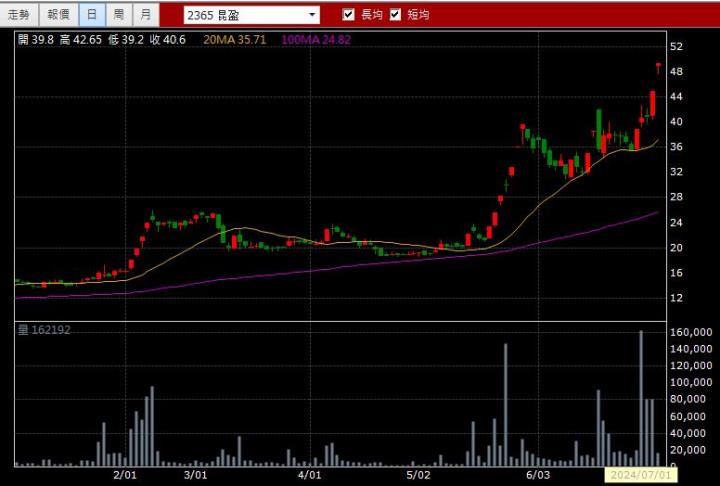Switch to the 周 weekly chart period
Screen dimensions: 720x486
[119, 15]
